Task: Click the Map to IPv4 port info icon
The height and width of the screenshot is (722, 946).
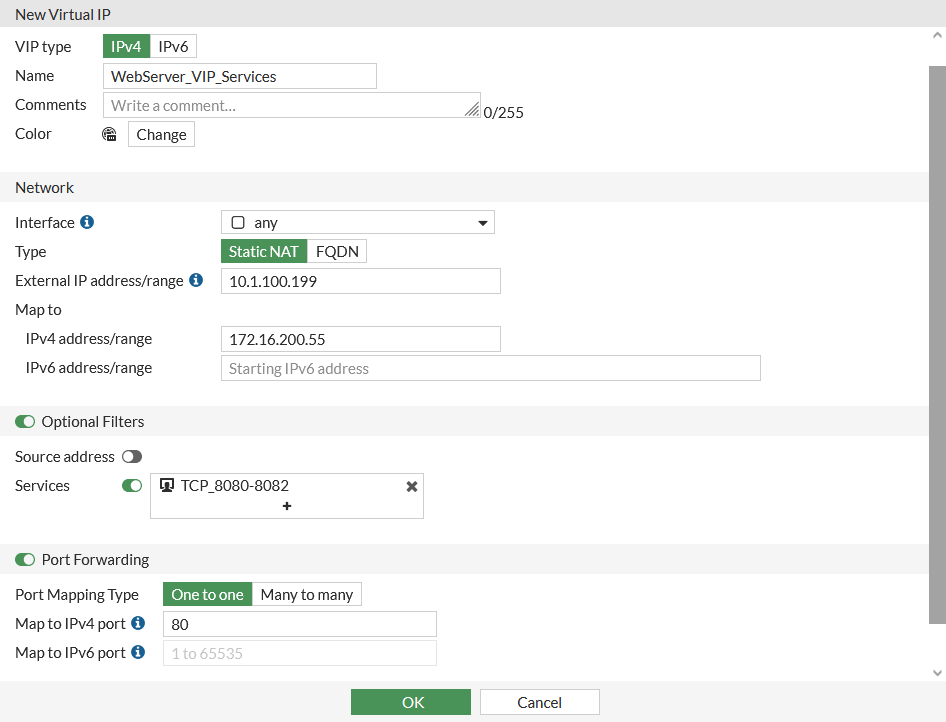Action: pos(136,623)
